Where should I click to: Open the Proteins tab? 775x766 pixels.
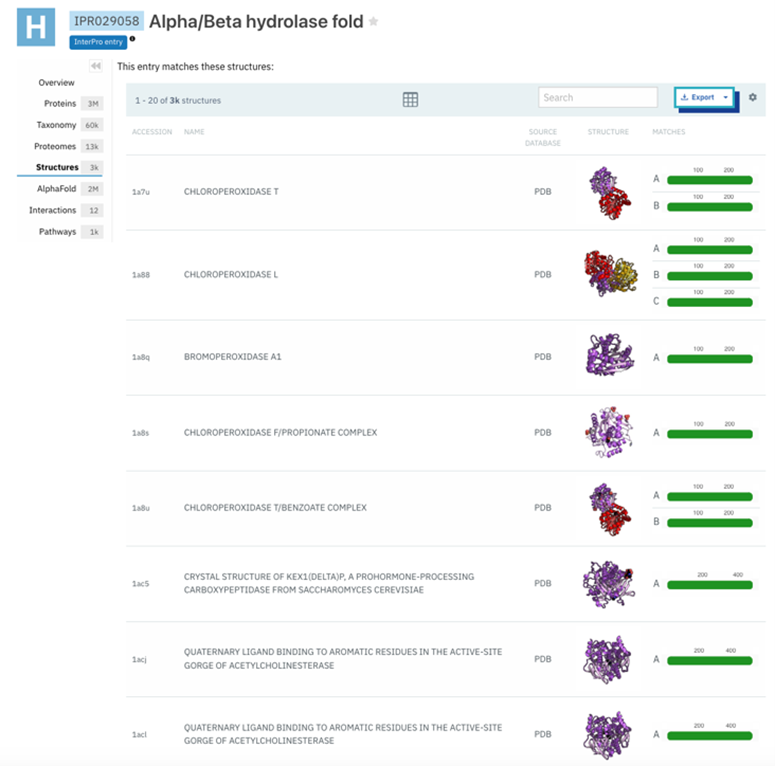60,103
